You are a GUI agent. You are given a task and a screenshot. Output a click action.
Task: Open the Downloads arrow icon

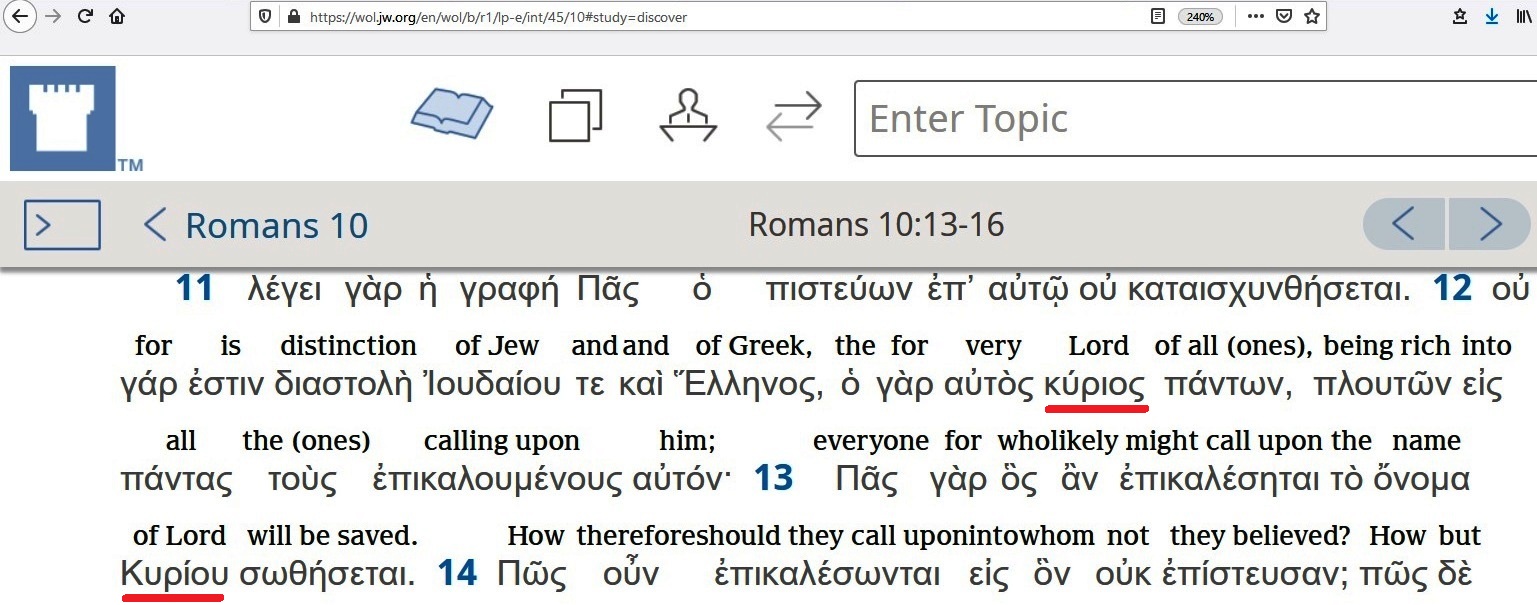[x=1491, y=17]
